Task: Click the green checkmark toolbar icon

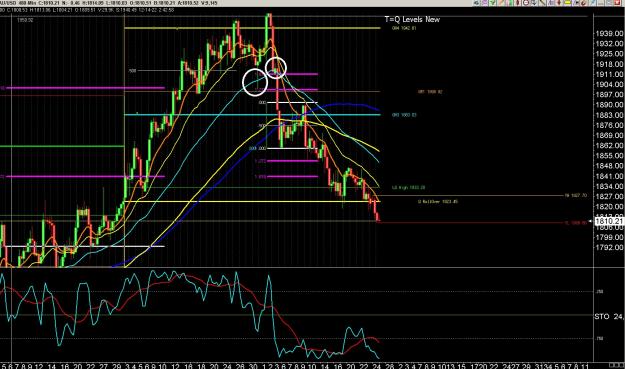Action: [x=493, y=2]
